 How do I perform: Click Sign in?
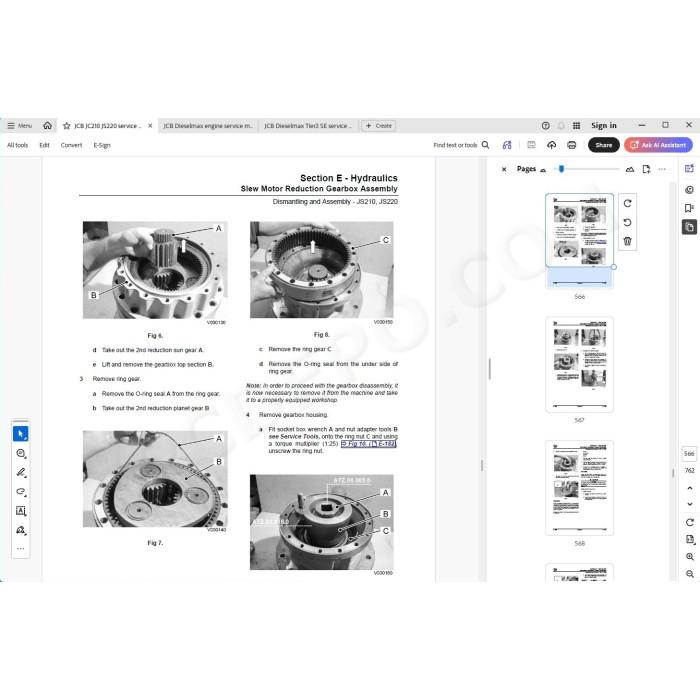[604, 126]
